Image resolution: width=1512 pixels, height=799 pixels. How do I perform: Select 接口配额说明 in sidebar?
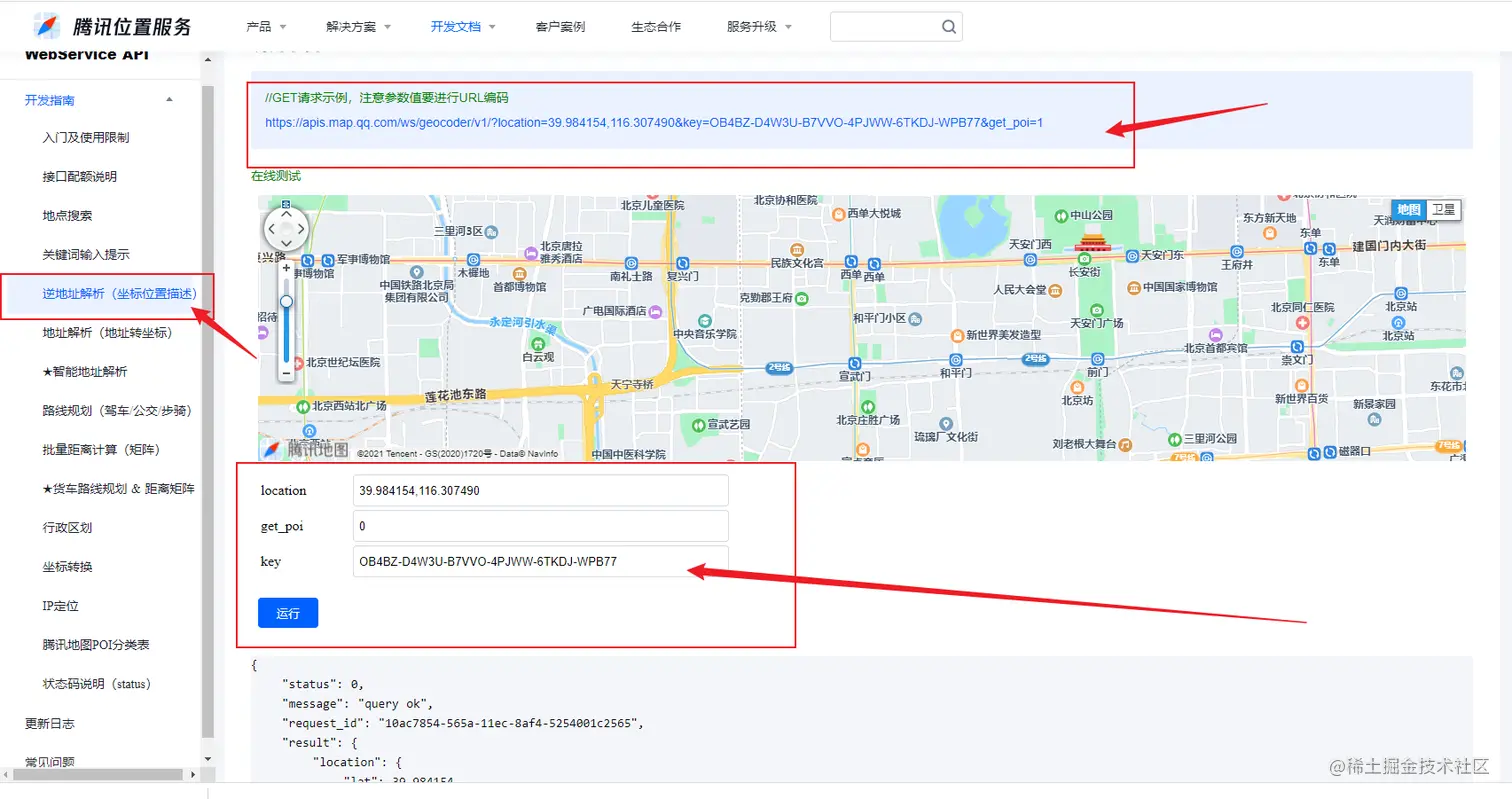coord(80,177)
